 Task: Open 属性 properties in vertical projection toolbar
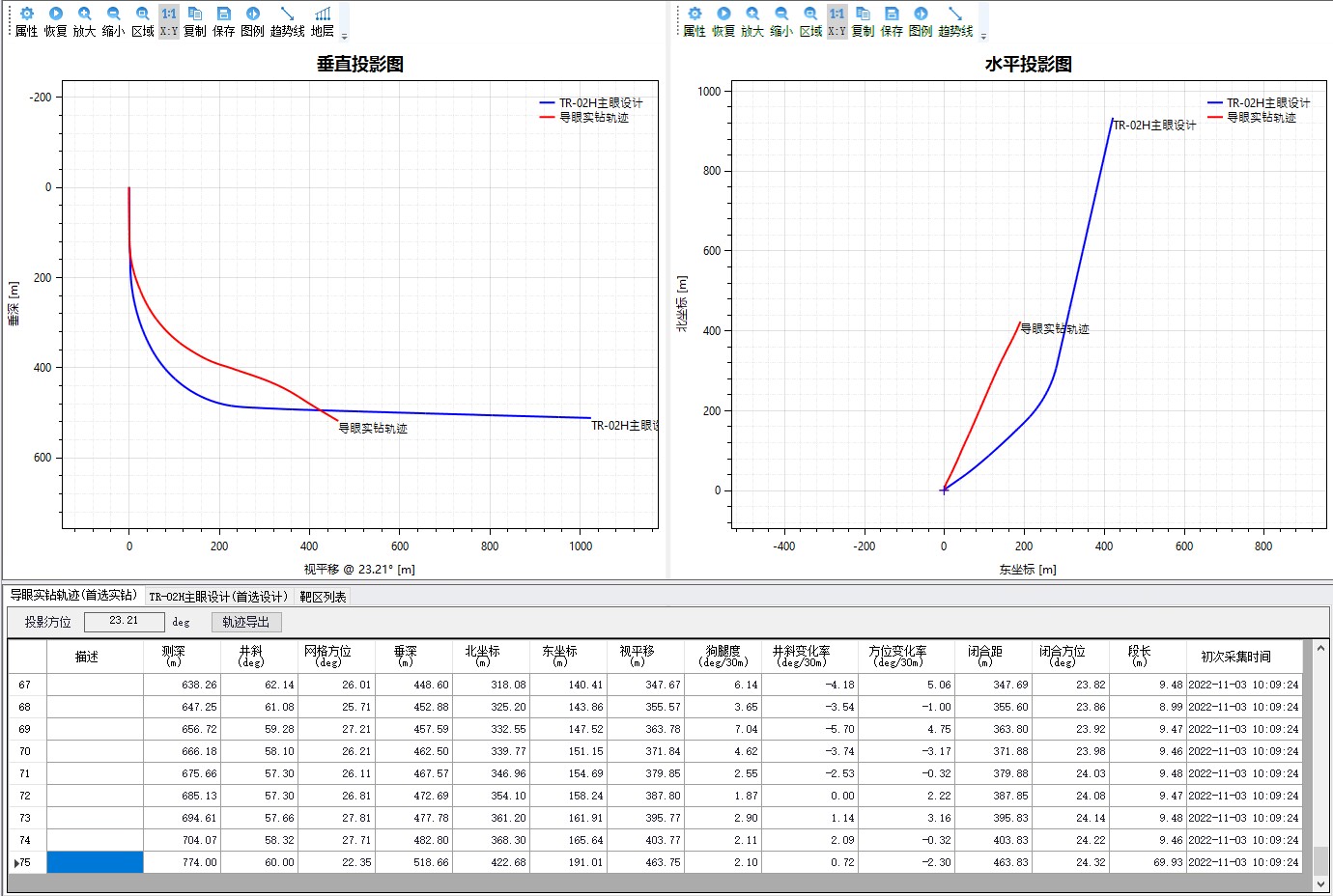coord(26,21)
